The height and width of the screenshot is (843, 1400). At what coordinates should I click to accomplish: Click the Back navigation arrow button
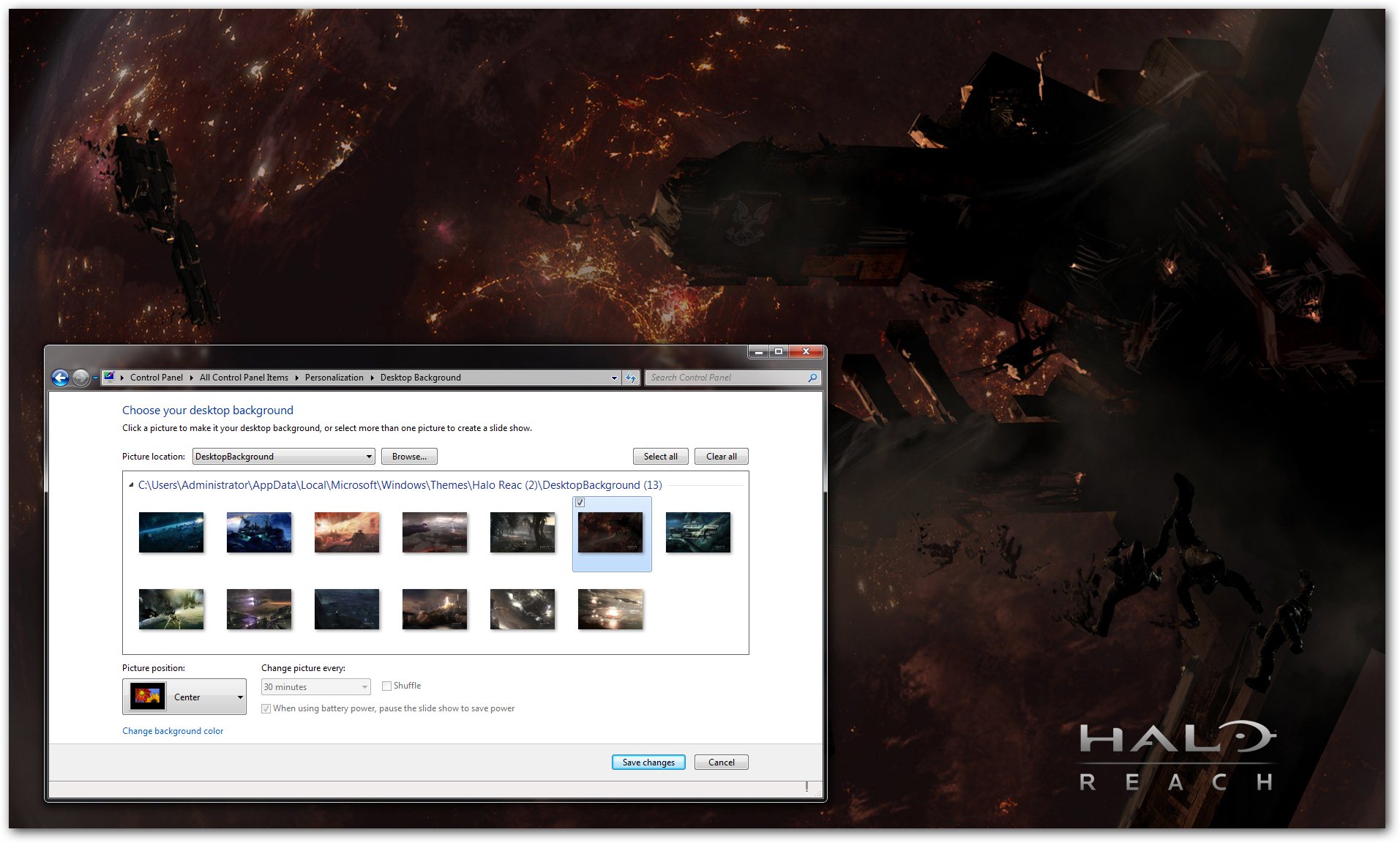coord(61,378)
